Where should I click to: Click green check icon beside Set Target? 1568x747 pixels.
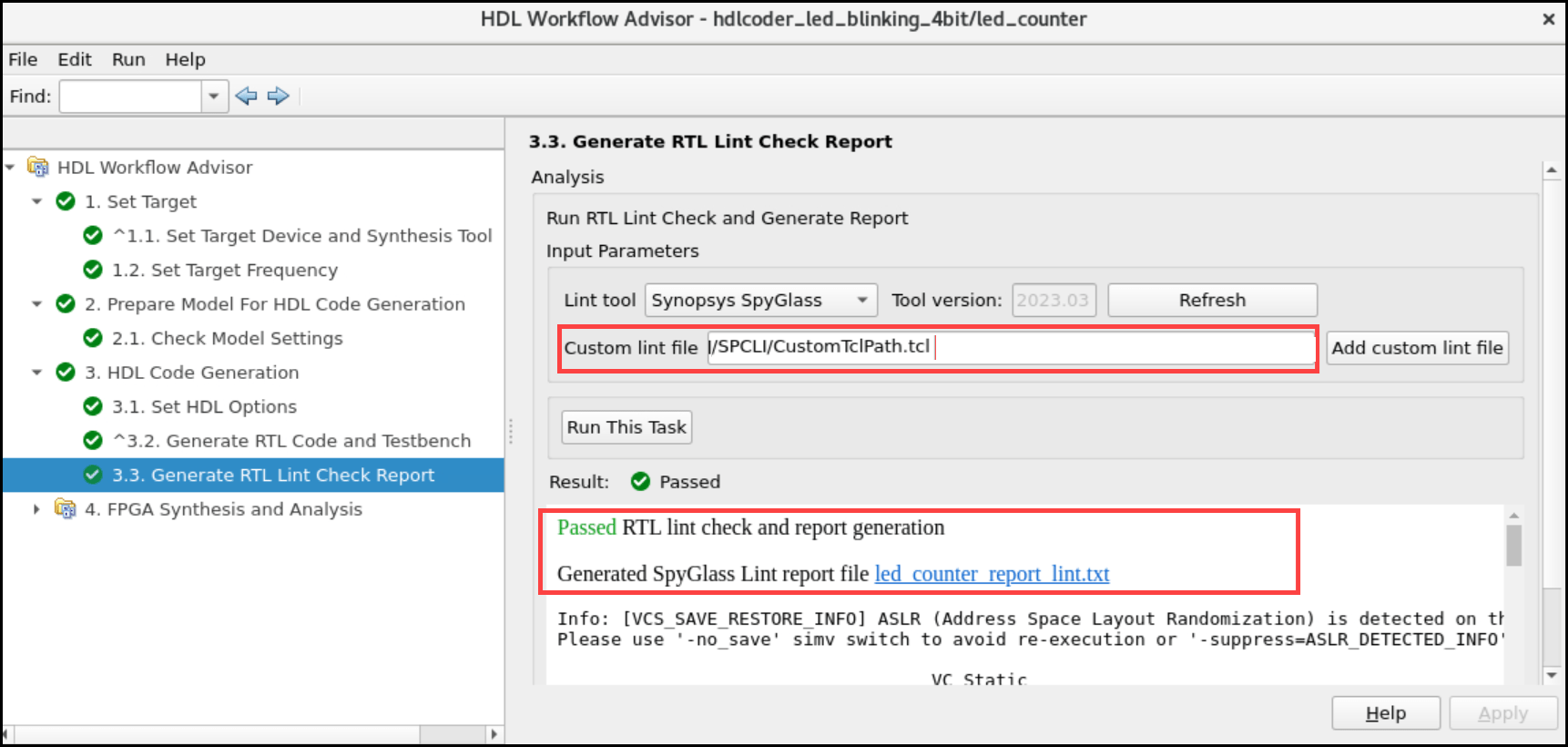point(66,201)
